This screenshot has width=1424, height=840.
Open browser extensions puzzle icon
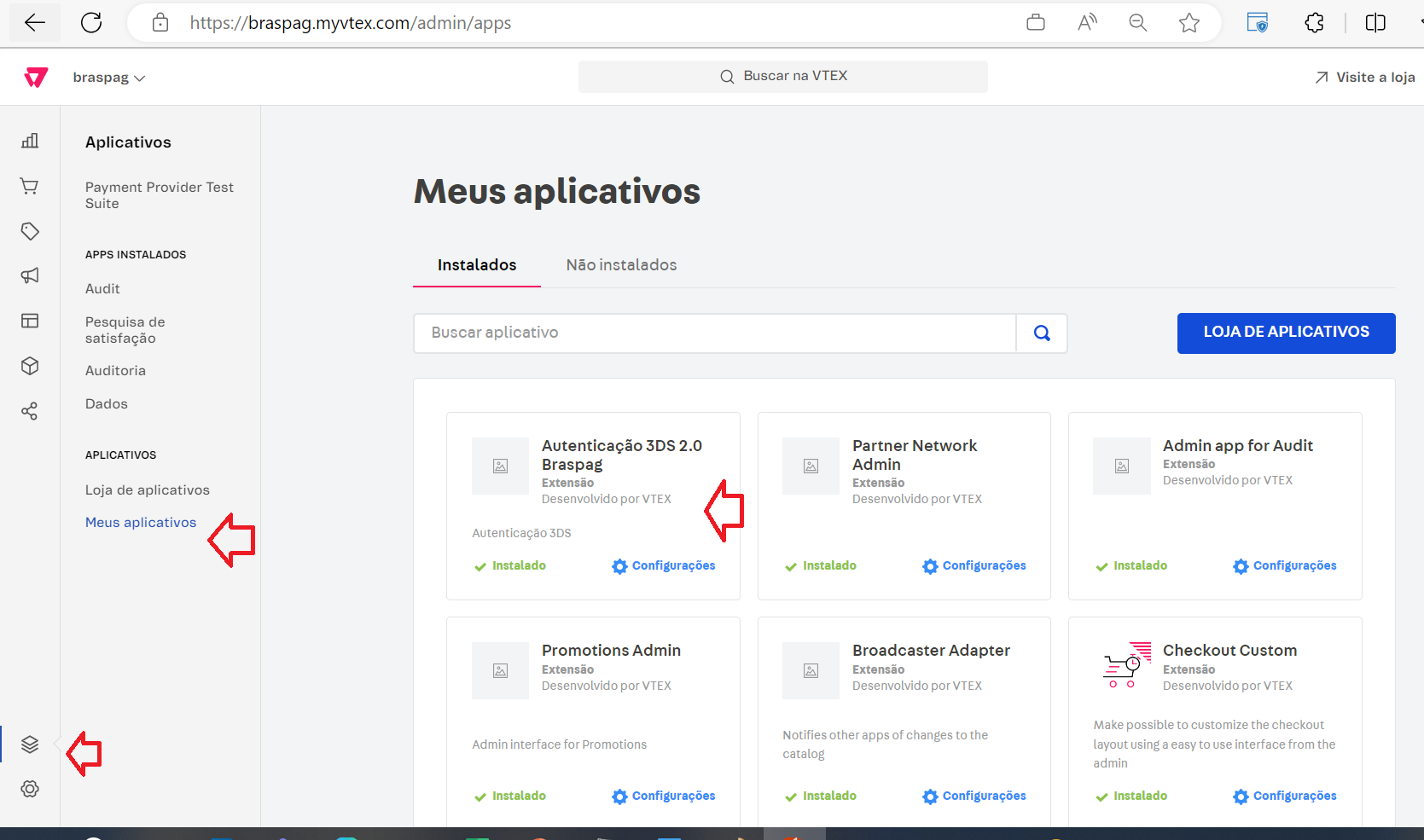1315,23
